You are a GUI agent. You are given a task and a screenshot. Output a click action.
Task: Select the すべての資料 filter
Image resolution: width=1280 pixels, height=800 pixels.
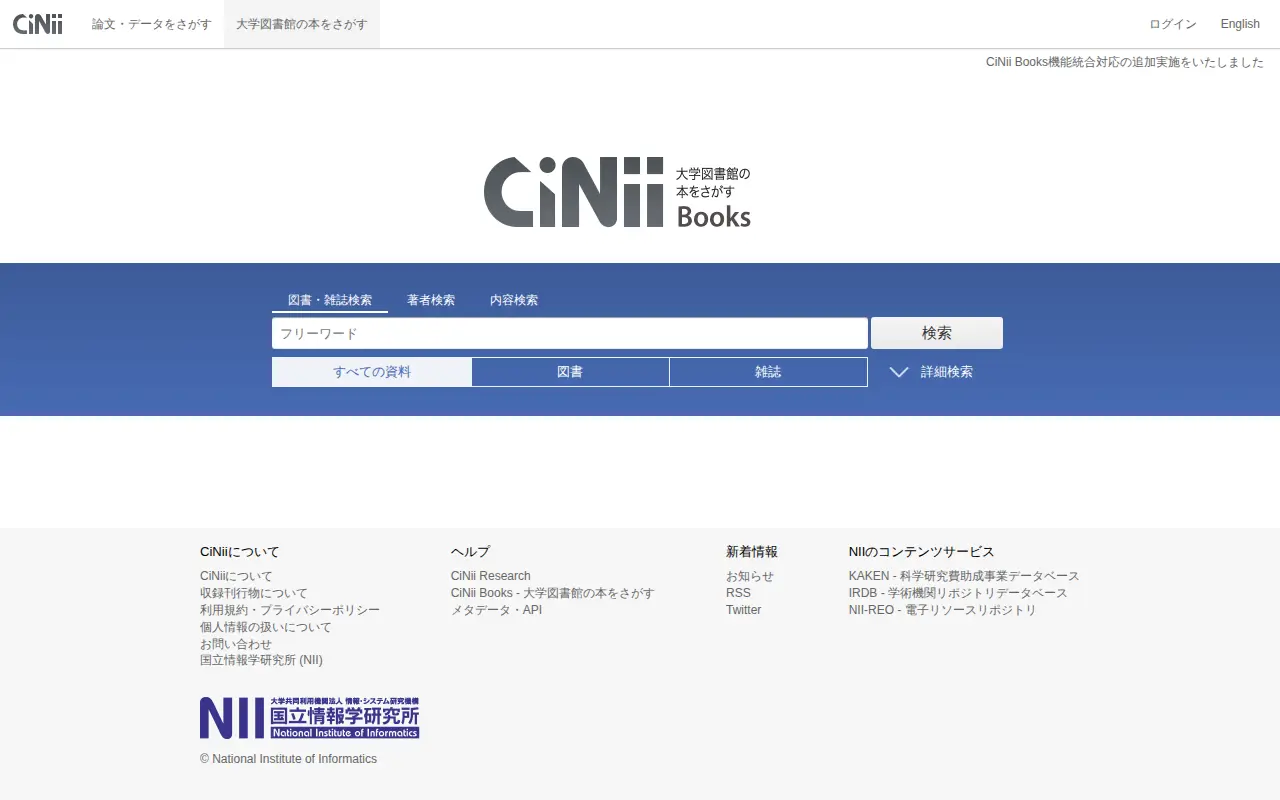coord(372,372)
